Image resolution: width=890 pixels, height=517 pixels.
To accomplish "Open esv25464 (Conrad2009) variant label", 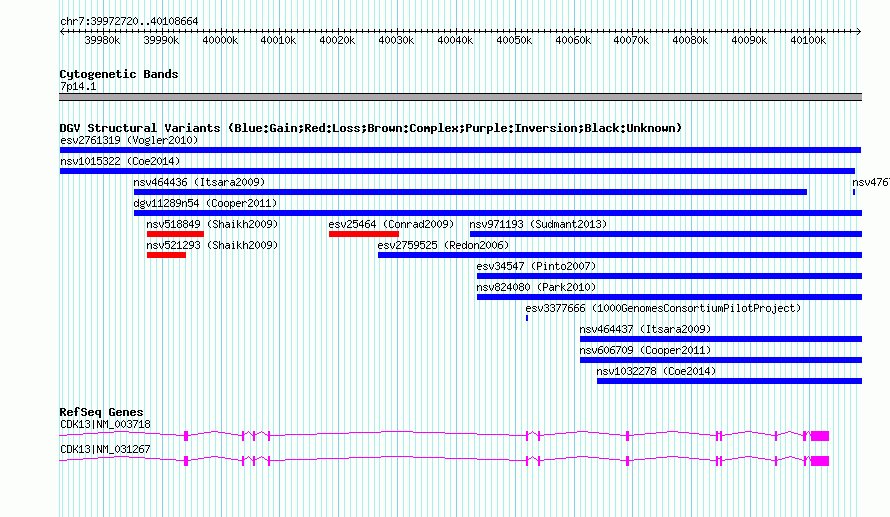I will tap(392, 224).
